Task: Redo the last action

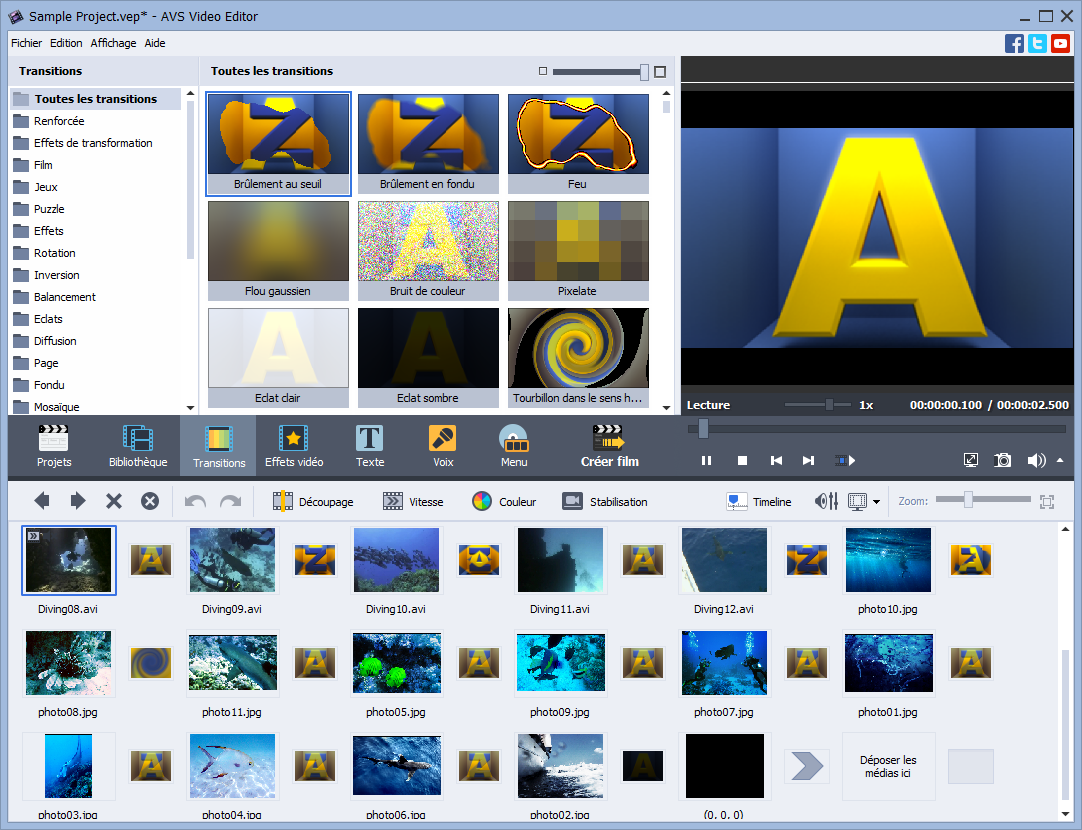Action: [x=230, y=501]
